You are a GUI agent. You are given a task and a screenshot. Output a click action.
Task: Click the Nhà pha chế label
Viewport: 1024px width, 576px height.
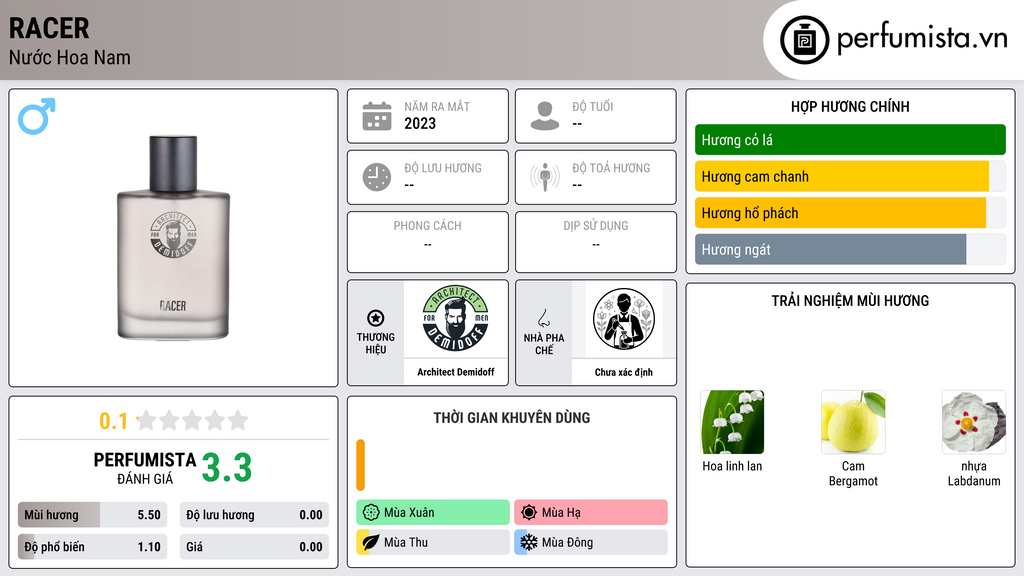tap(543, 344)
